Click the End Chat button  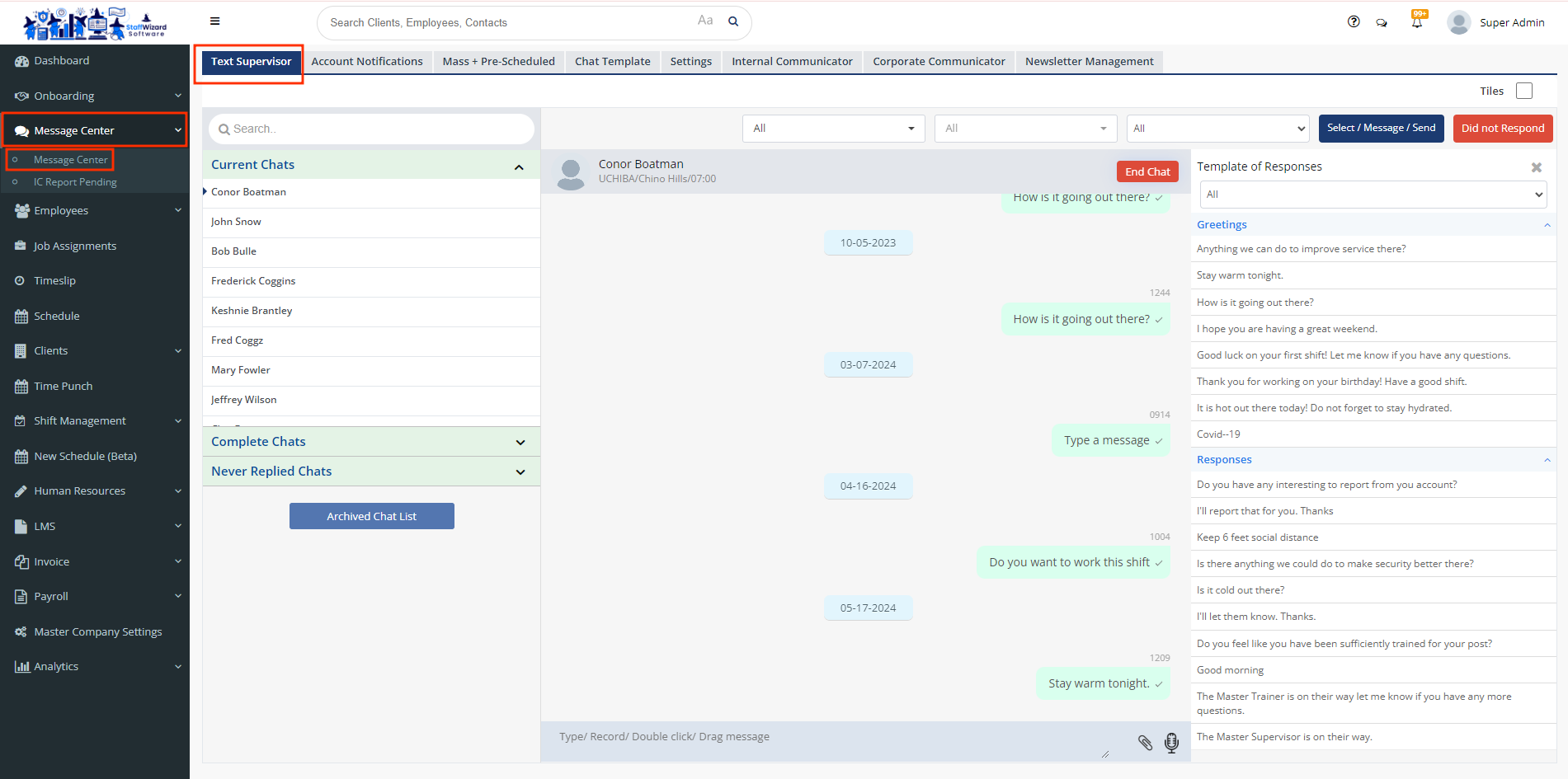(1147, 171)
